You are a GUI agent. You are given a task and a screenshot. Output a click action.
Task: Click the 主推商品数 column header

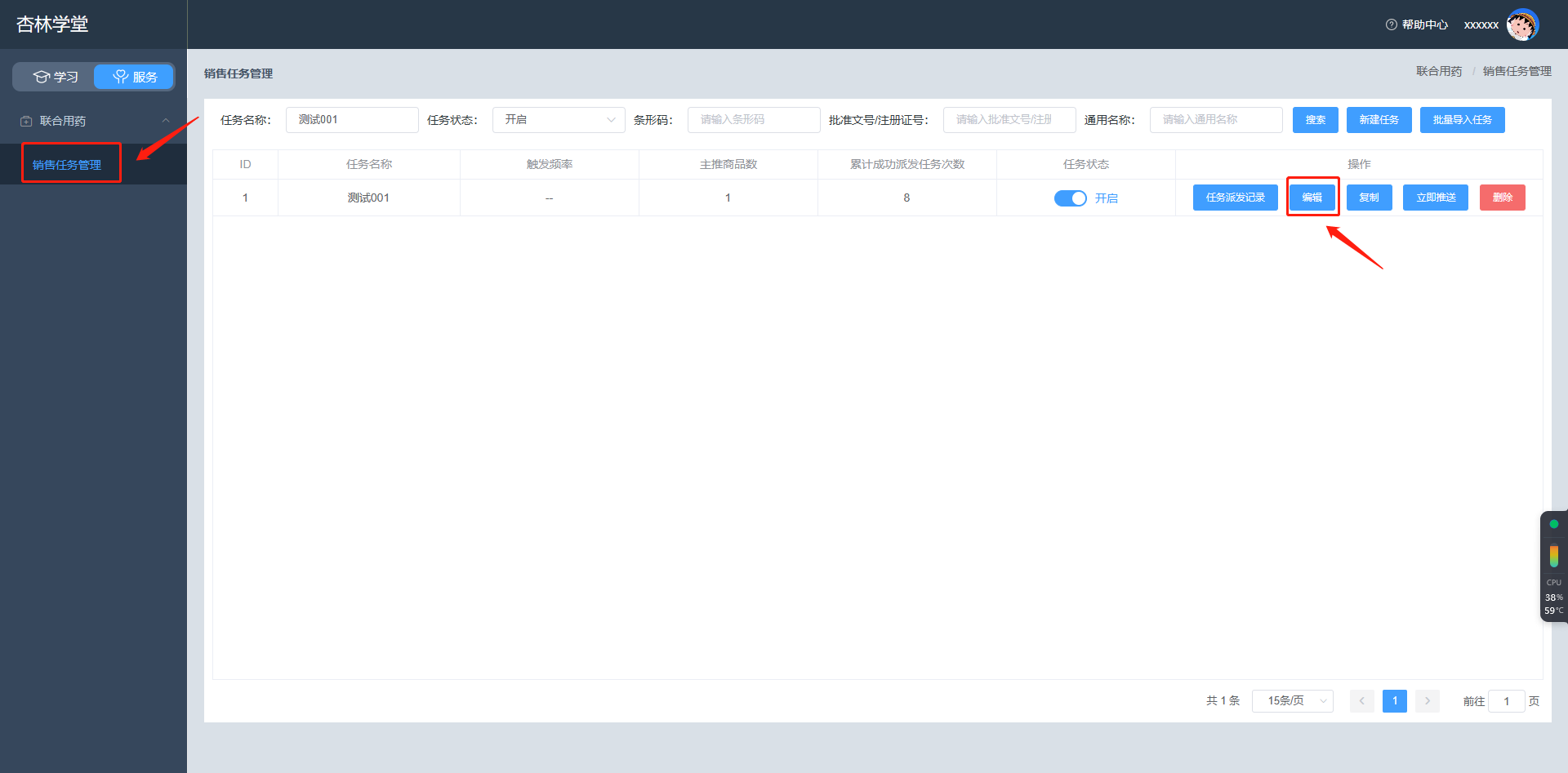[728, 165]
